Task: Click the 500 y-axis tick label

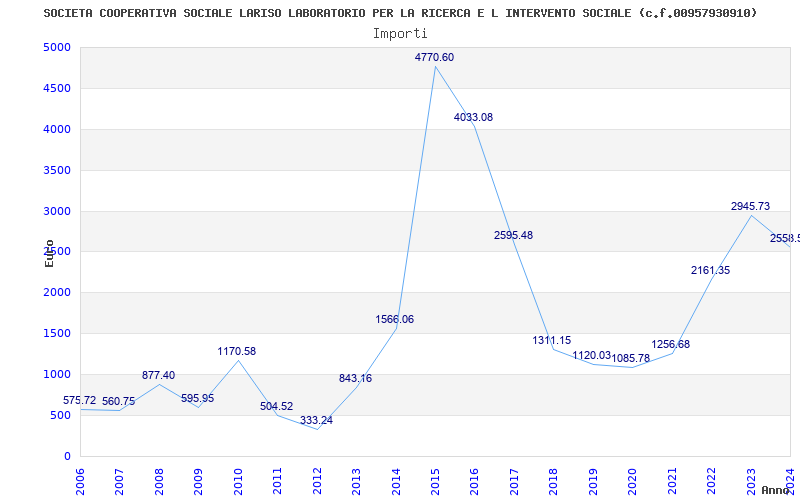Action: click(60, 415)
